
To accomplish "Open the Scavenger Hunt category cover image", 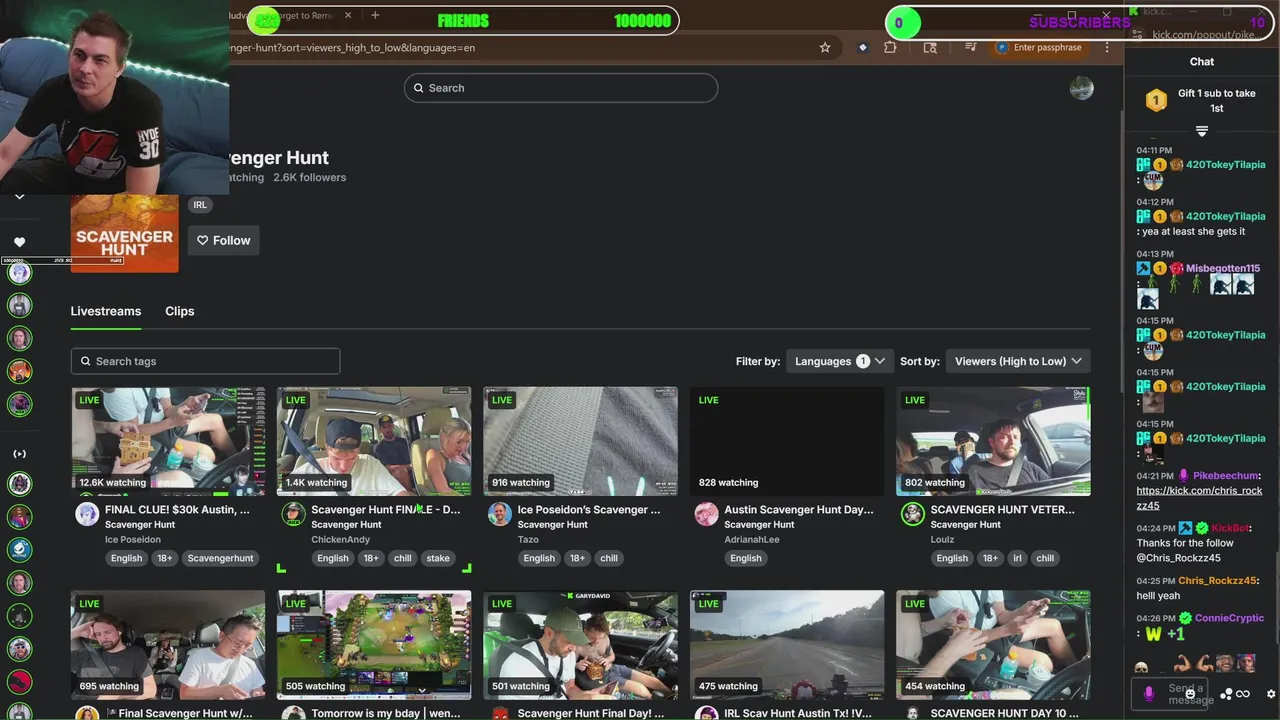I will [124, 232].
